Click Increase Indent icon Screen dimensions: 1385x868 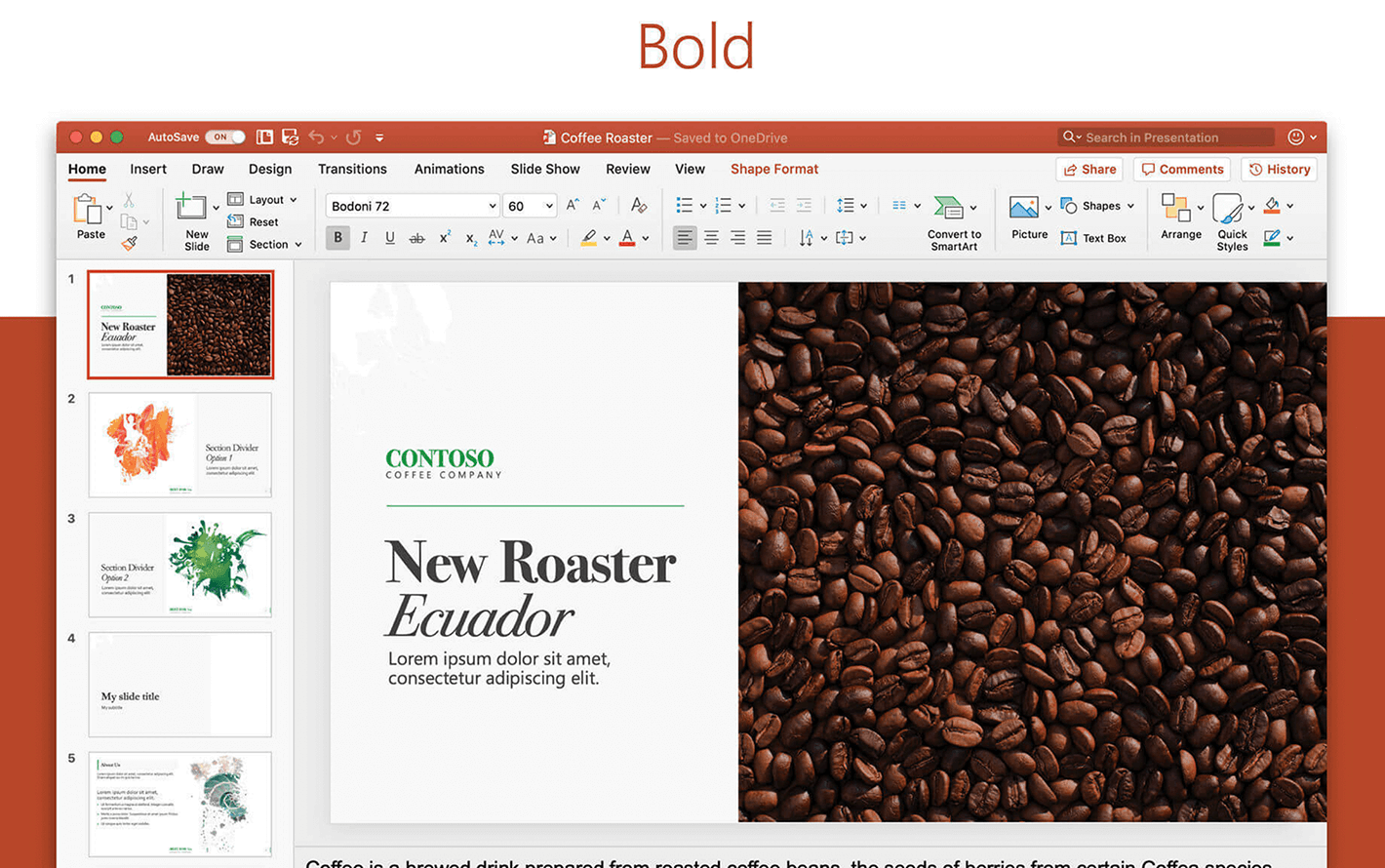coord(804,205)
